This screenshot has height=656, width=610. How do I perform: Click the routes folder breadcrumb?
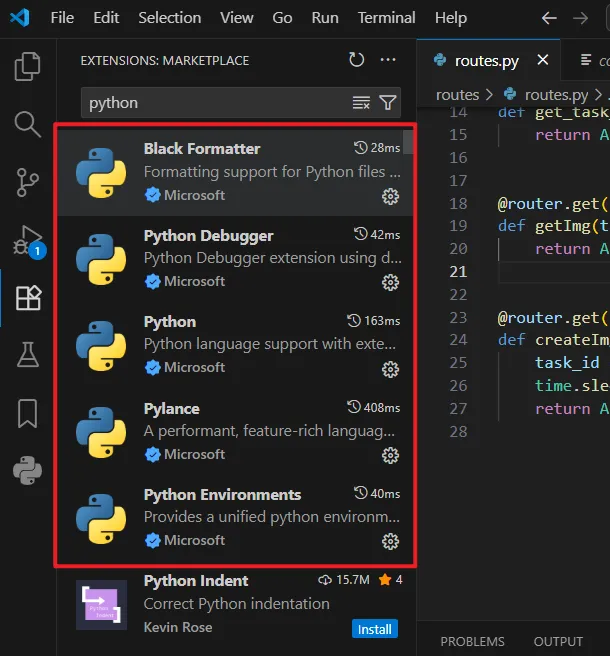457,95
